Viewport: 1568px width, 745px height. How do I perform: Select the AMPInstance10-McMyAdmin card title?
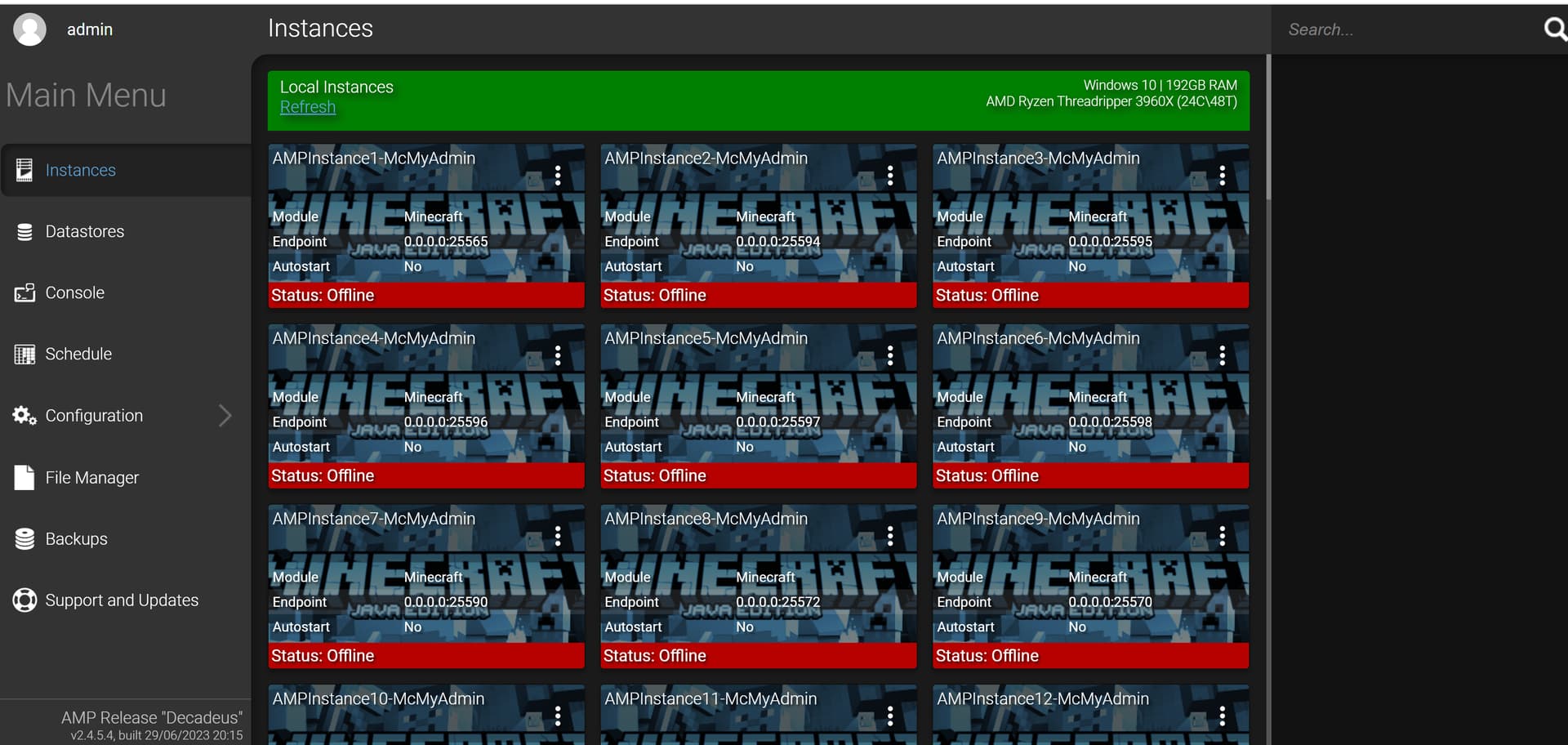click(379, 699)
